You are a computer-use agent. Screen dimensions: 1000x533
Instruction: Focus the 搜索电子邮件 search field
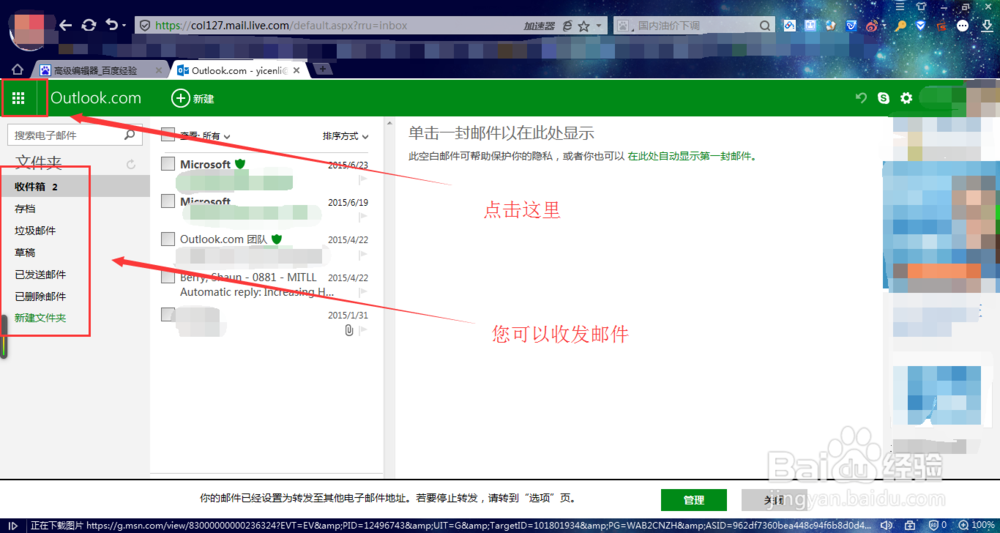(74, 135)
